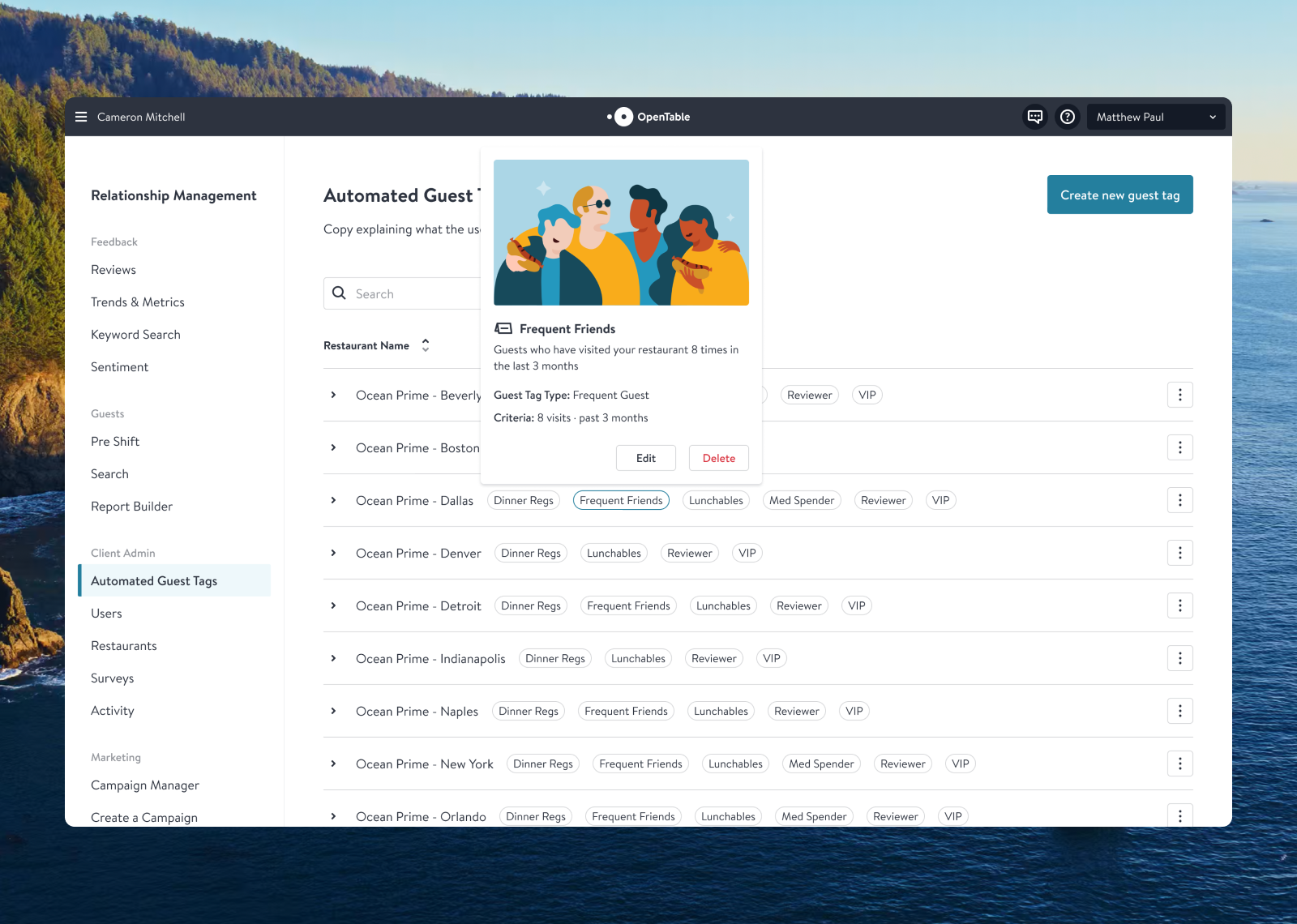
Task: Open Users under Client Admin
Action: (x=106, y=614)
